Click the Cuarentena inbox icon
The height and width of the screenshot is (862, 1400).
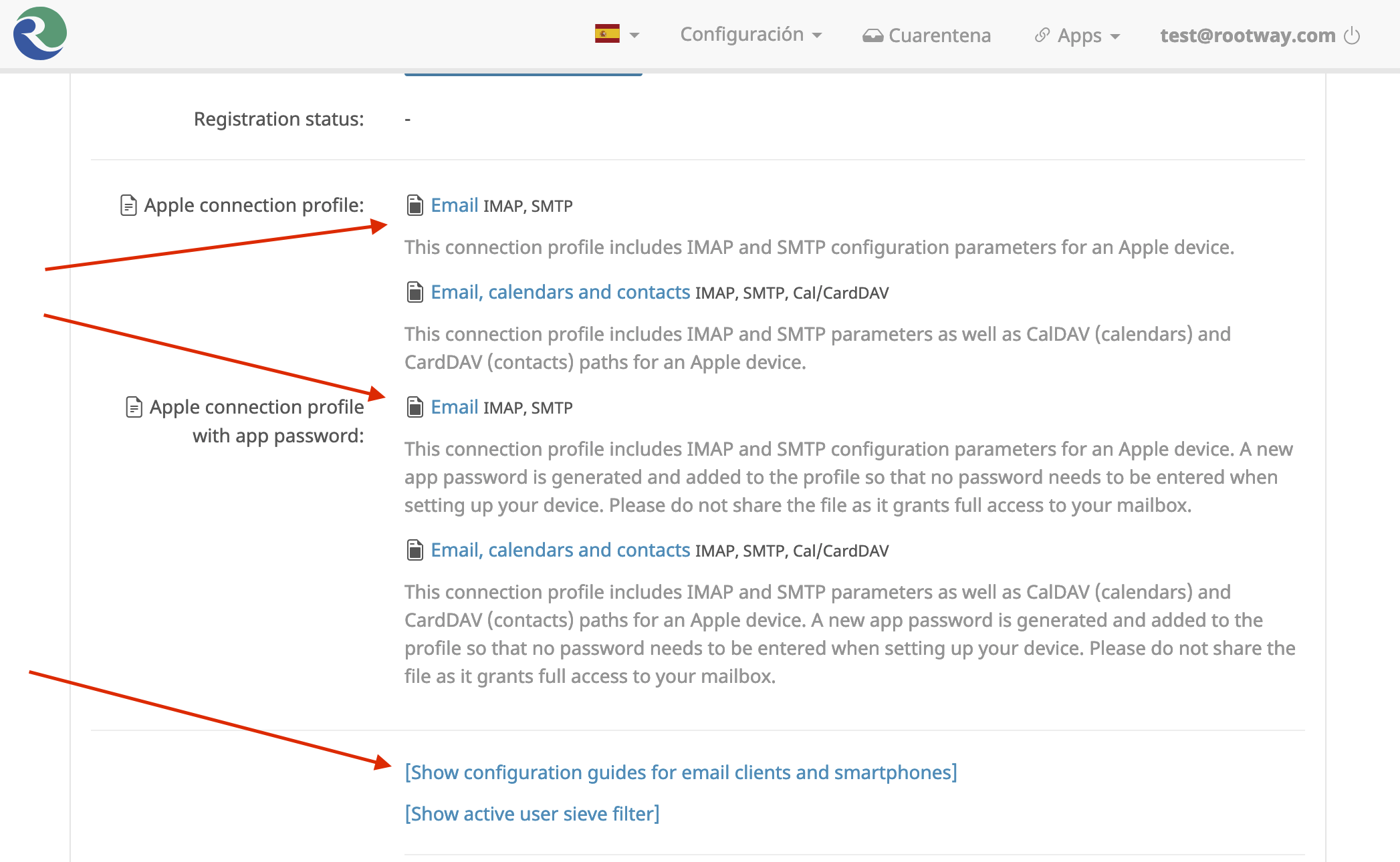[x=872, y=35]
